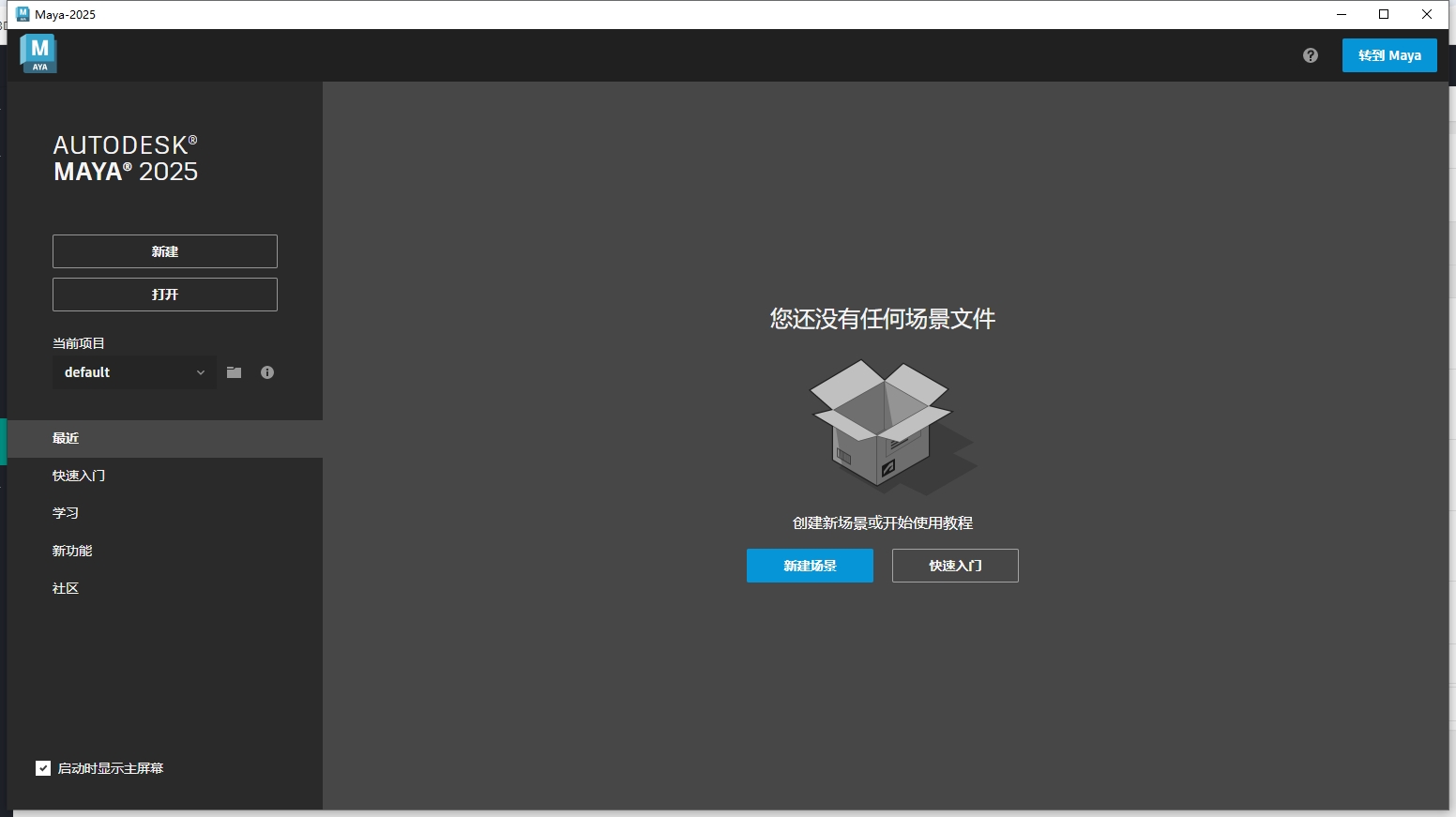Viewport: 1456px width, 817px height.
Task: Switch to the 学习 section
Action: [x=66, y=512]
